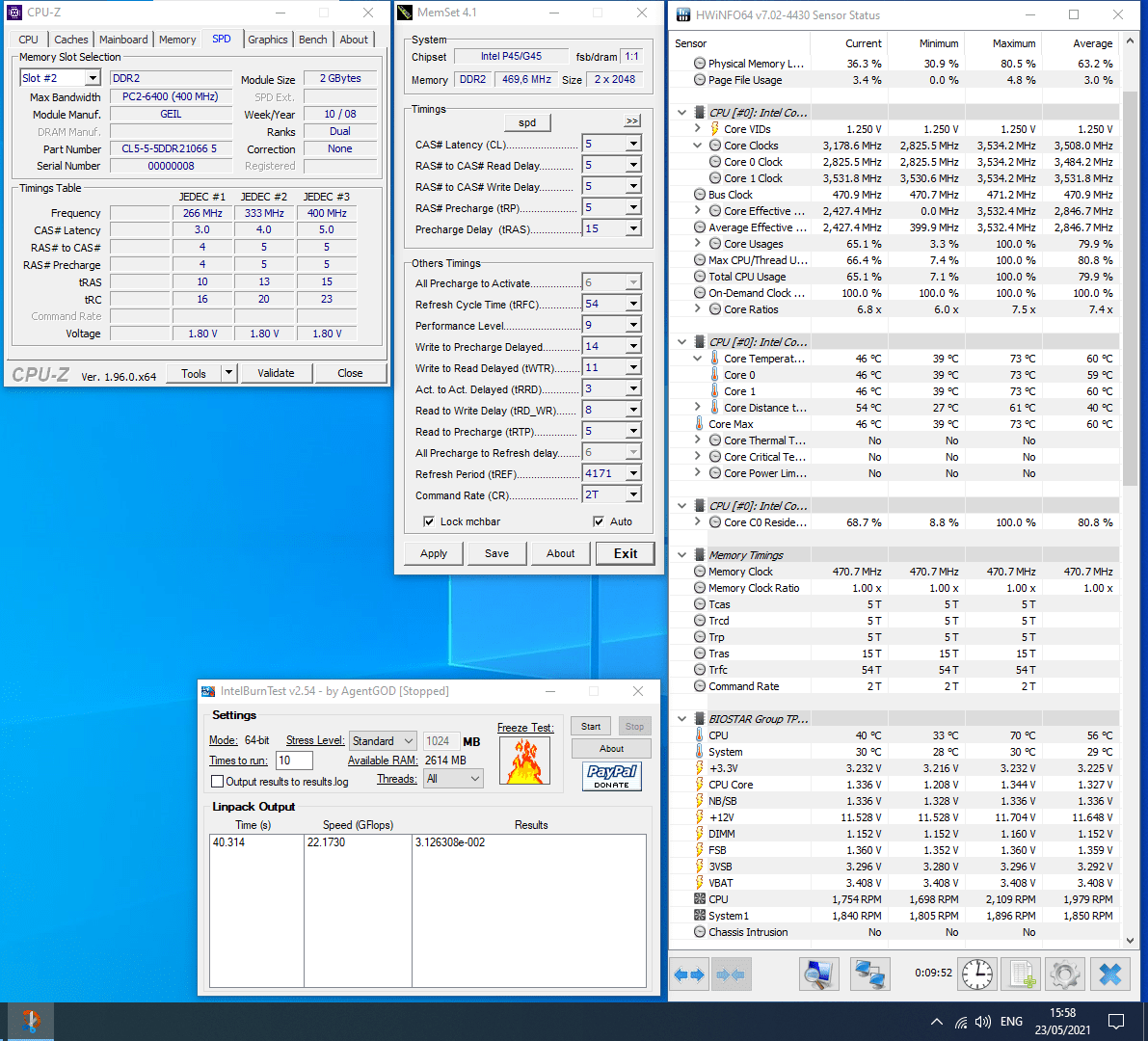
Task: Switch to the About tab in CPU-Z
Action: coord(354,40)
